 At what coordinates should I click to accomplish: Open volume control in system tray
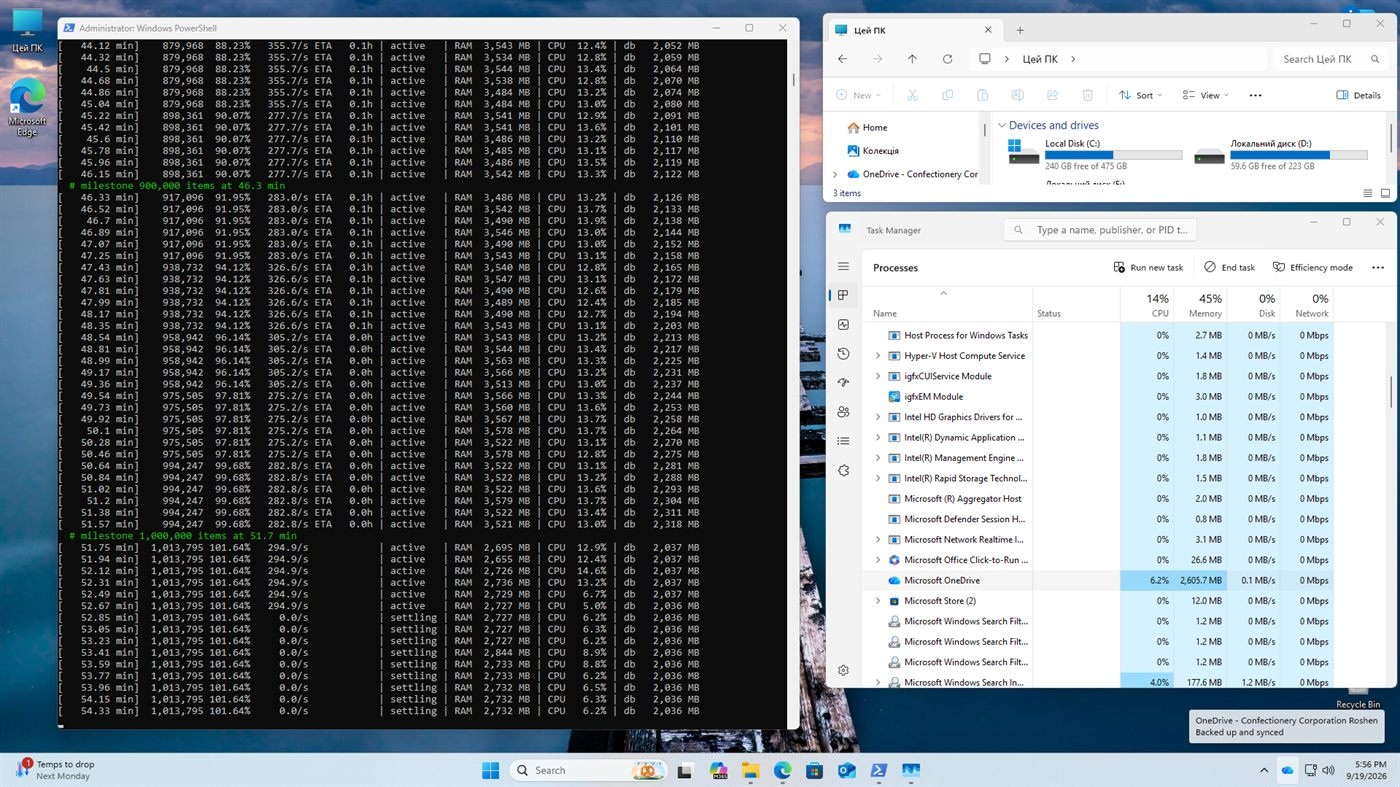pos(1328,770)
